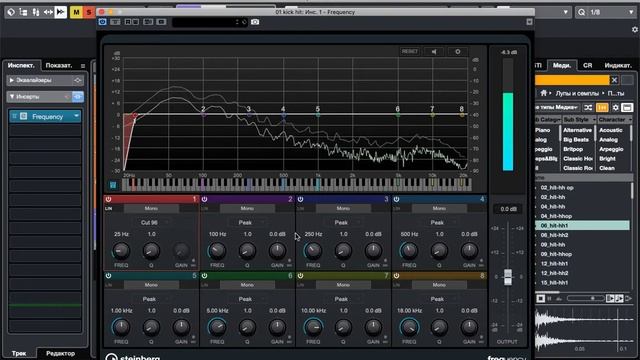Click band 4 FREQ knob at 500 Hz

tap(409, 251)
